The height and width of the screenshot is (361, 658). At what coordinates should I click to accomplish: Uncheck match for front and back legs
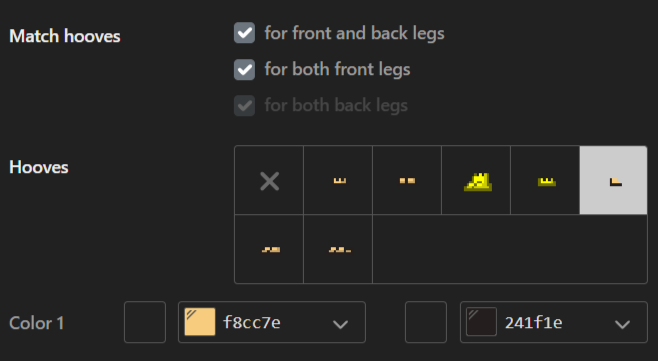pos(244,33)
